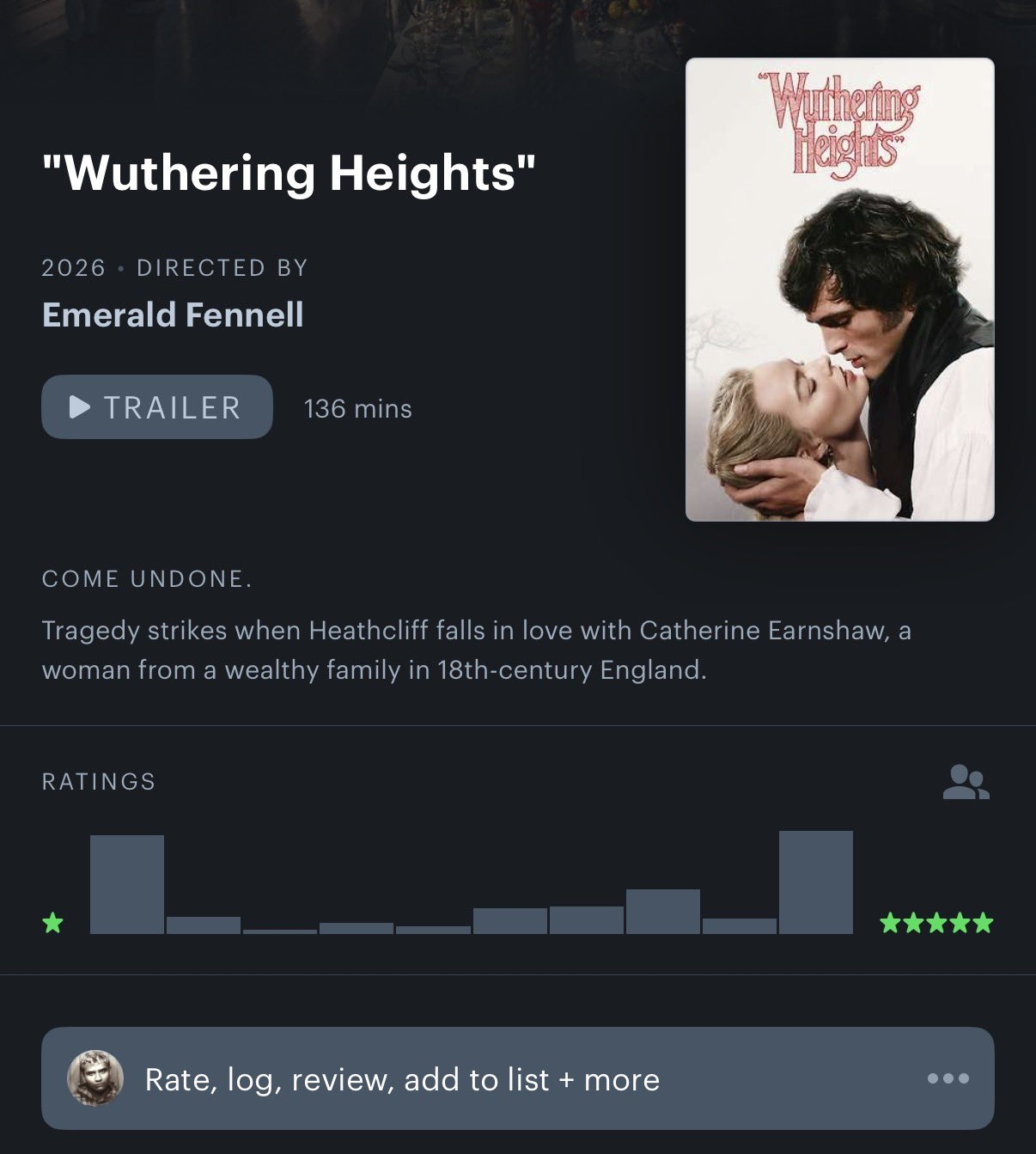The height and width of the screenshot is (1154, 1036).
Task: Select the four-and-a-half-star ratings bar
Action: coord(740,926)
